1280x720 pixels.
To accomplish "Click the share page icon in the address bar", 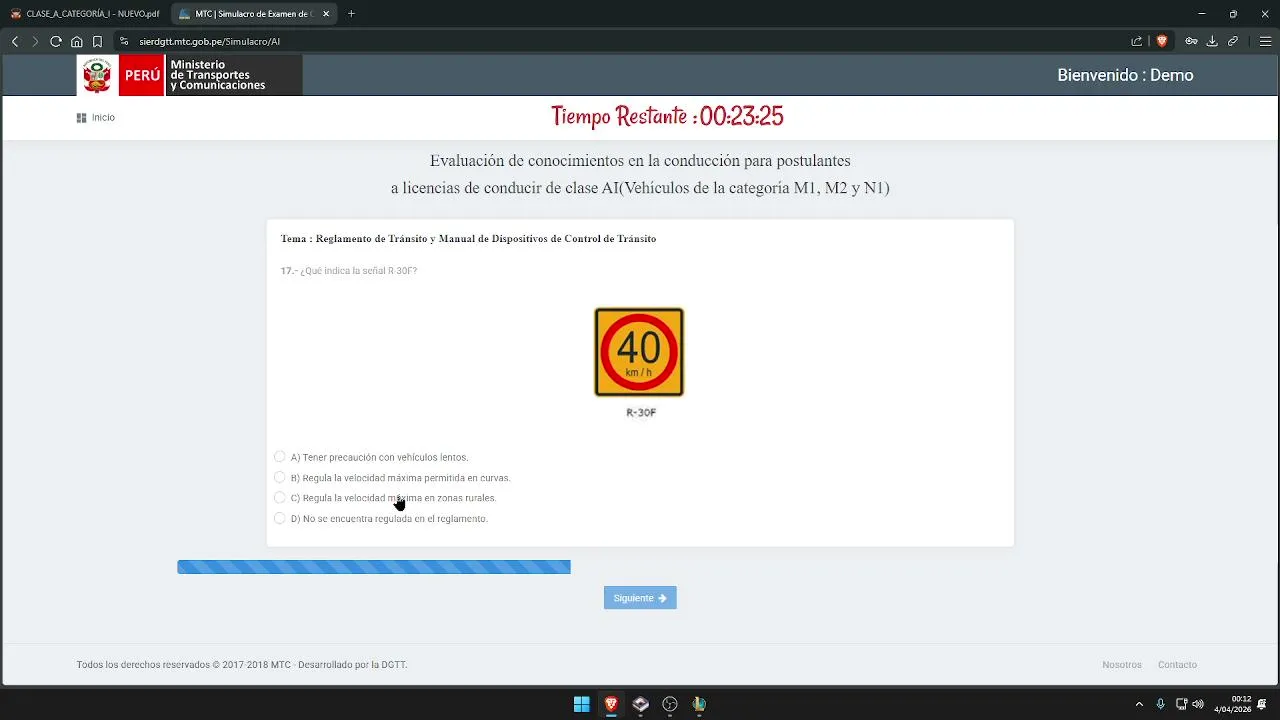I will click(1137, 41).
